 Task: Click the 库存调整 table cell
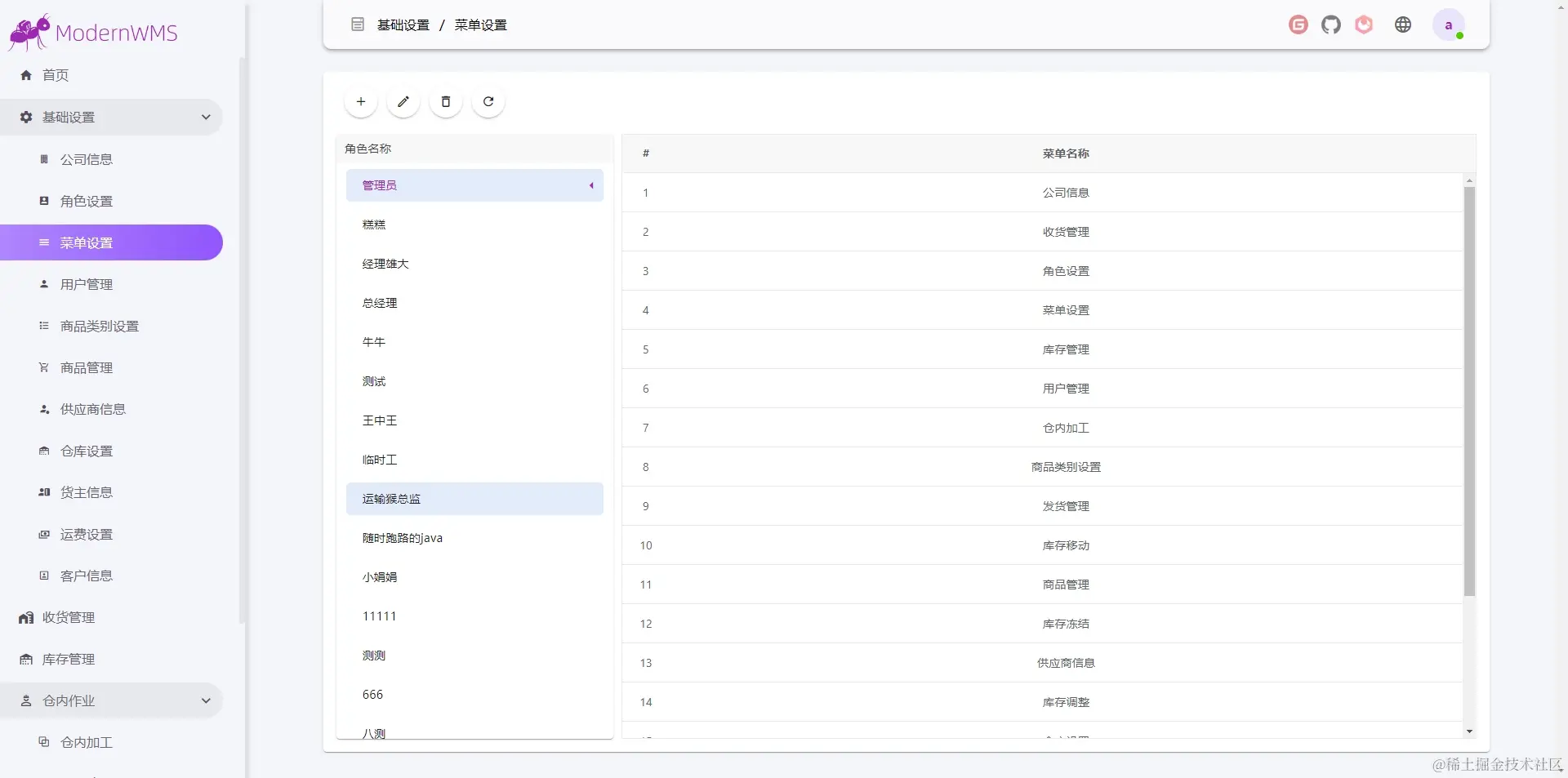pos(1066,702)
